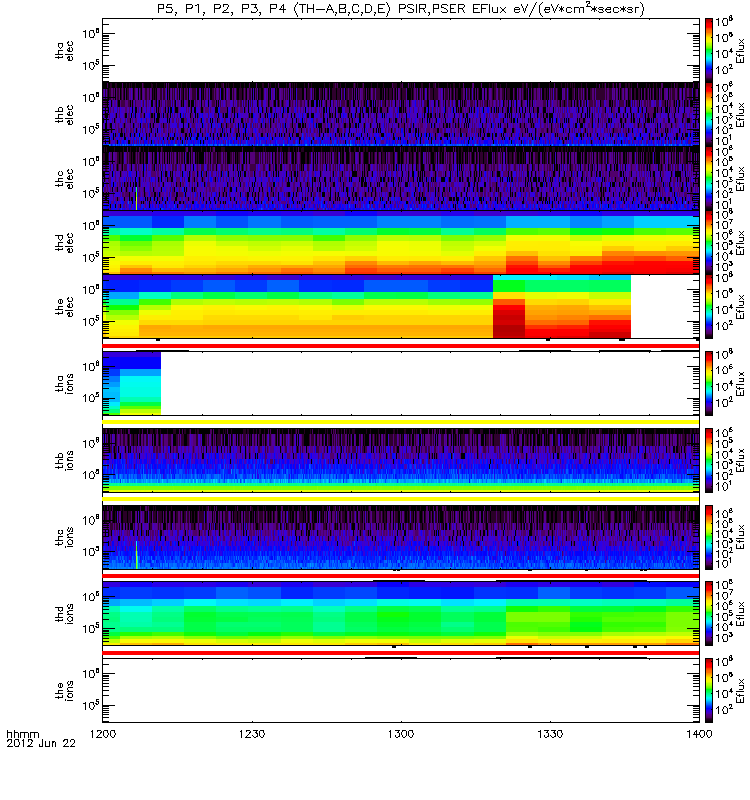Pick the color bar beside the thc elec panel
This screenshot has height=800, width=750.
click(709, 179)
